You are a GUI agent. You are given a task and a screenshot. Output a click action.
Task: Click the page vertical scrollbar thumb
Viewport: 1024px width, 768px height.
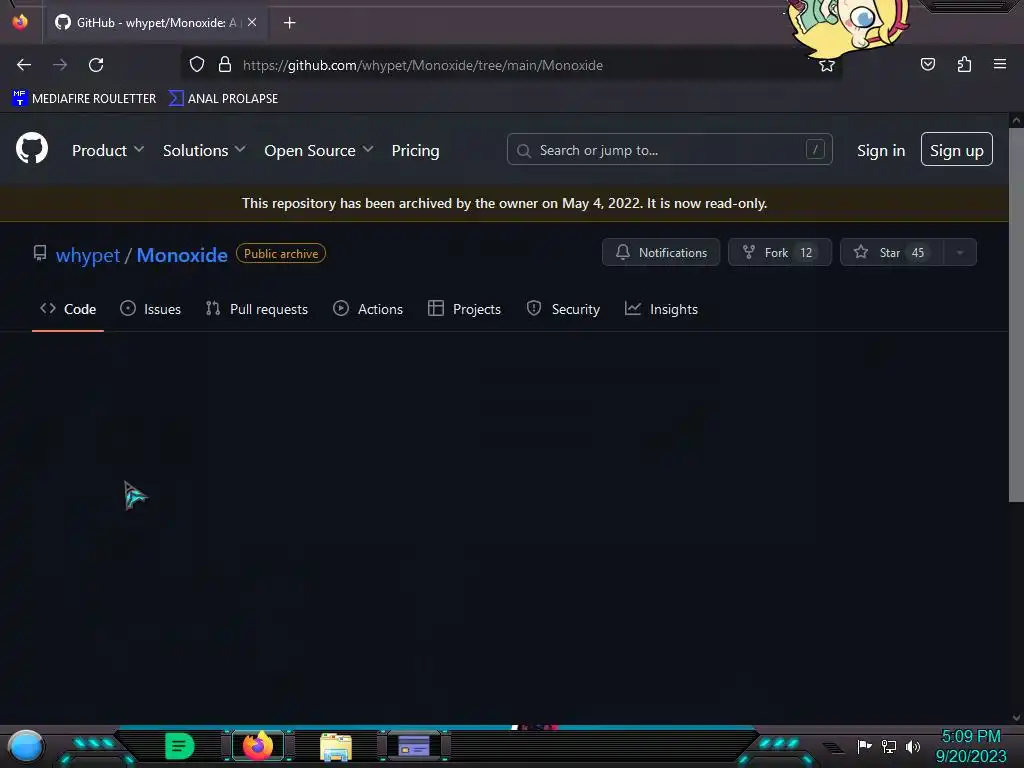[1016, 315]
